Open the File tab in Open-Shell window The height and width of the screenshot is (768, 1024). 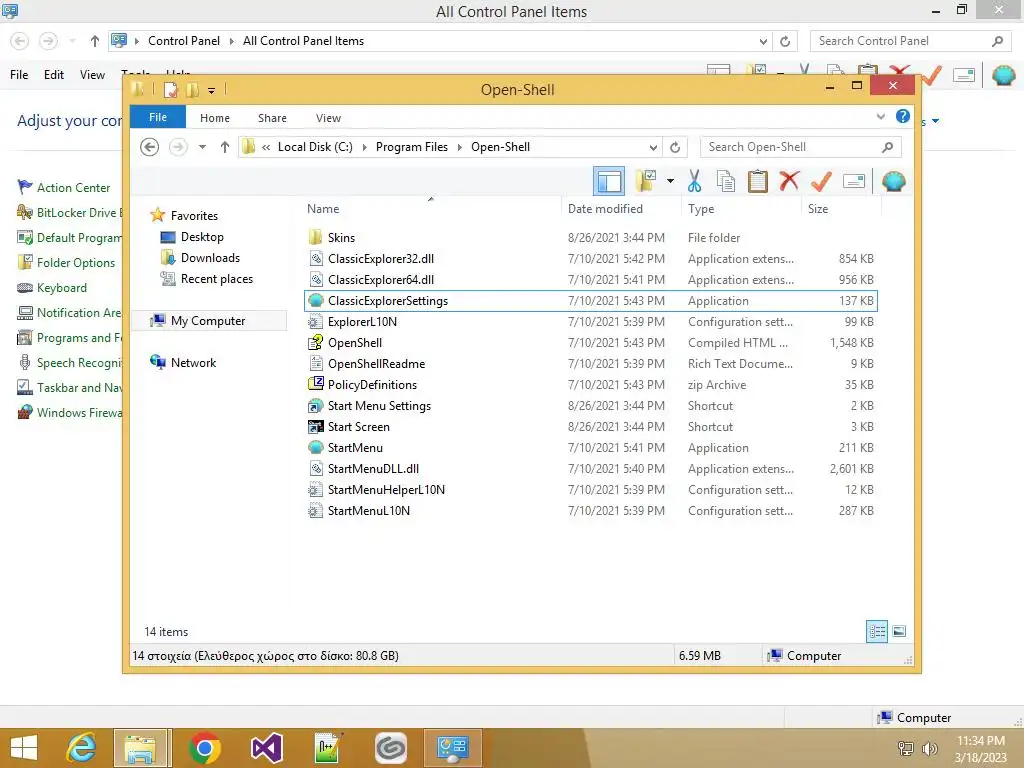pyautogui.click(x=157, y=117)
